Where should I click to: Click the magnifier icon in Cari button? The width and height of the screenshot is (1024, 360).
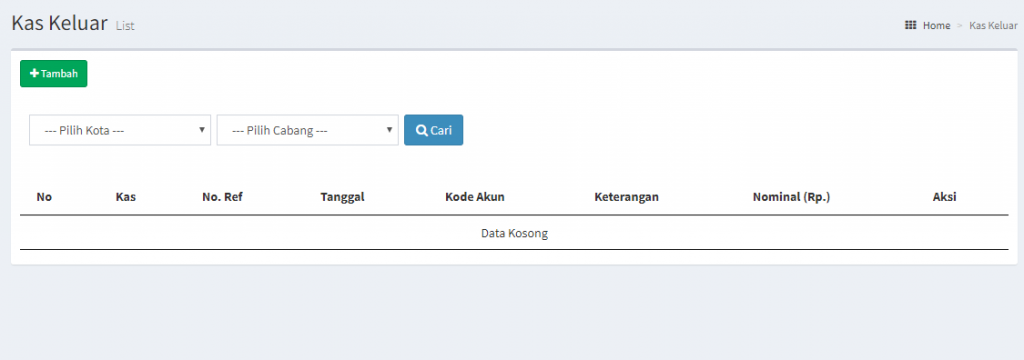click(x=422, y=130)
